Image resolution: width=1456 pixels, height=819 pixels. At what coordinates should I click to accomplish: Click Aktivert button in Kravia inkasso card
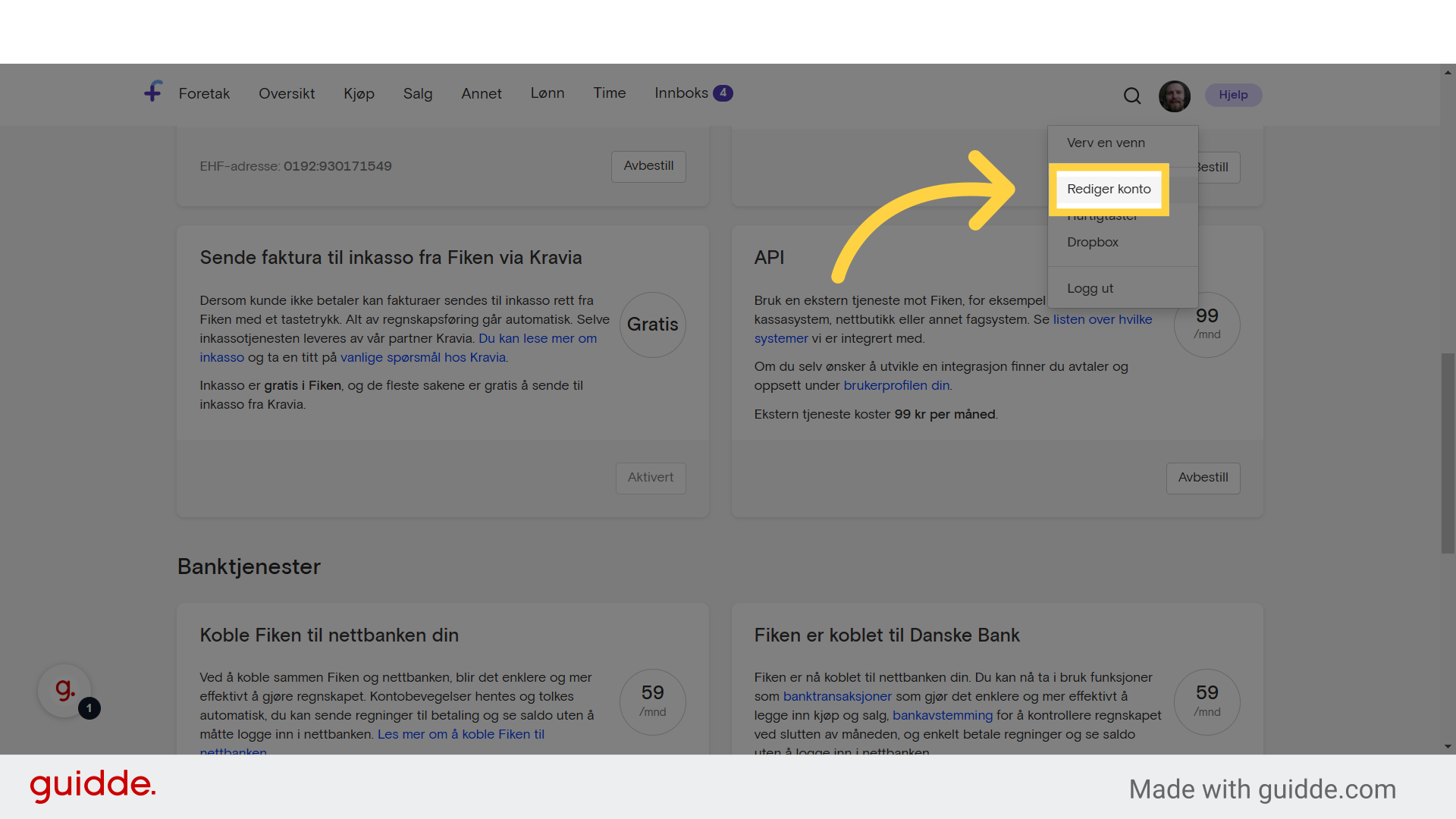pyautogui.click(x=651, y=478)
